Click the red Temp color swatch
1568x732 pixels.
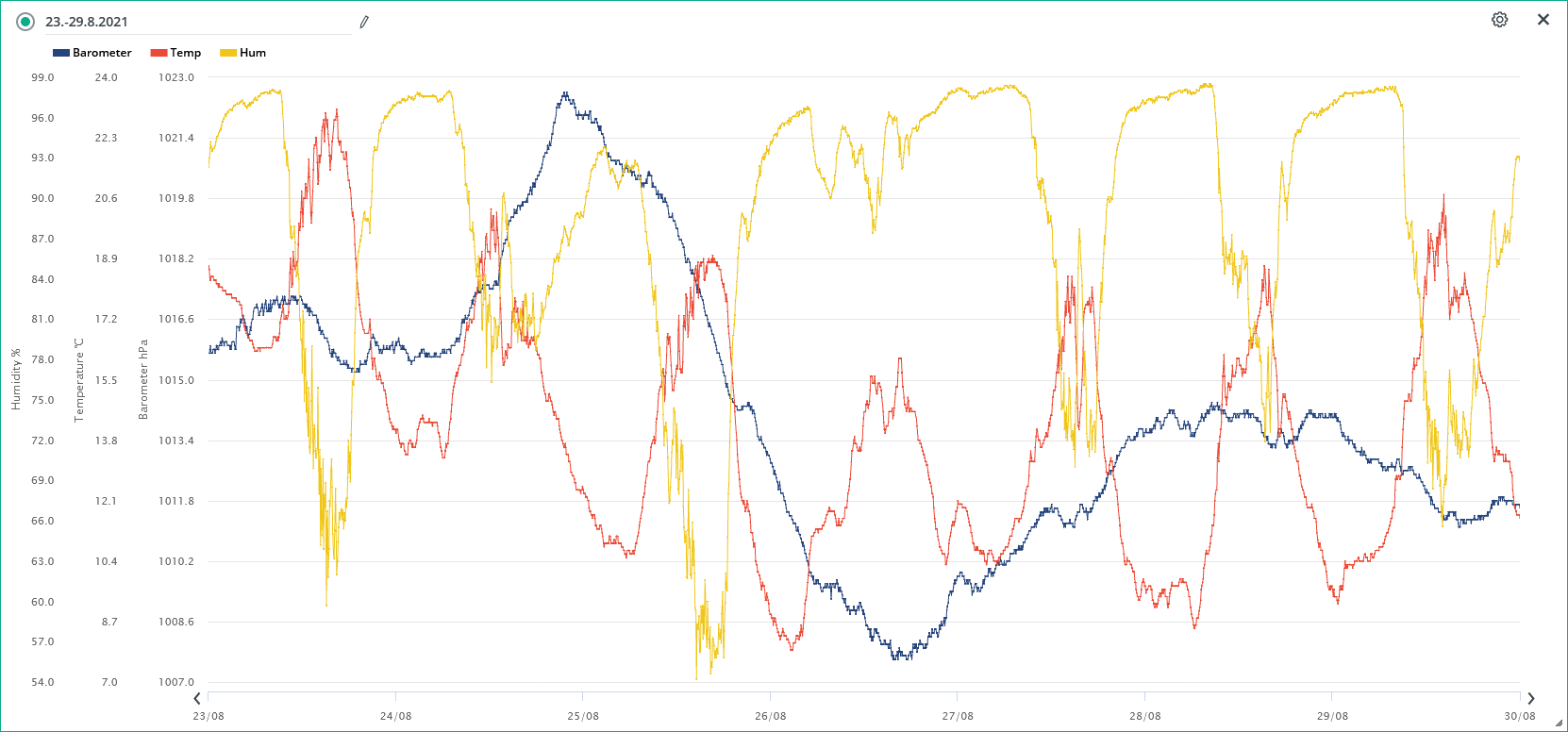[x=158, y=53]
